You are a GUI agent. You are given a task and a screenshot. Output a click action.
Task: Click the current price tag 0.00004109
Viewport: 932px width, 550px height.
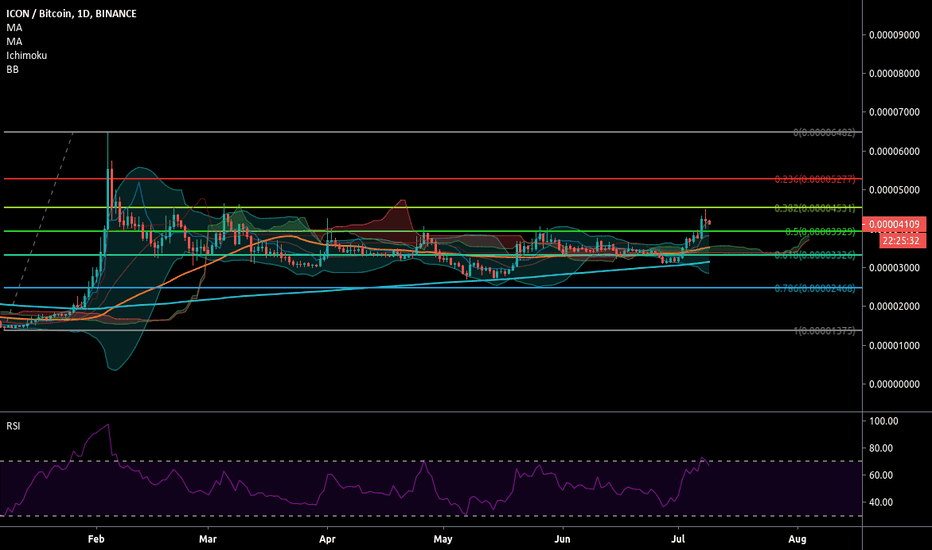click(894, 224)
